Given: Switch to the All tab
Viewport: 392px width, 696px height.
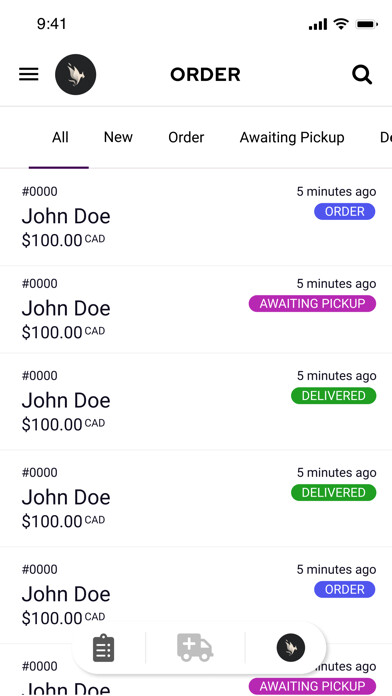Looking at the screenshot, I should [x=60, y=137].
